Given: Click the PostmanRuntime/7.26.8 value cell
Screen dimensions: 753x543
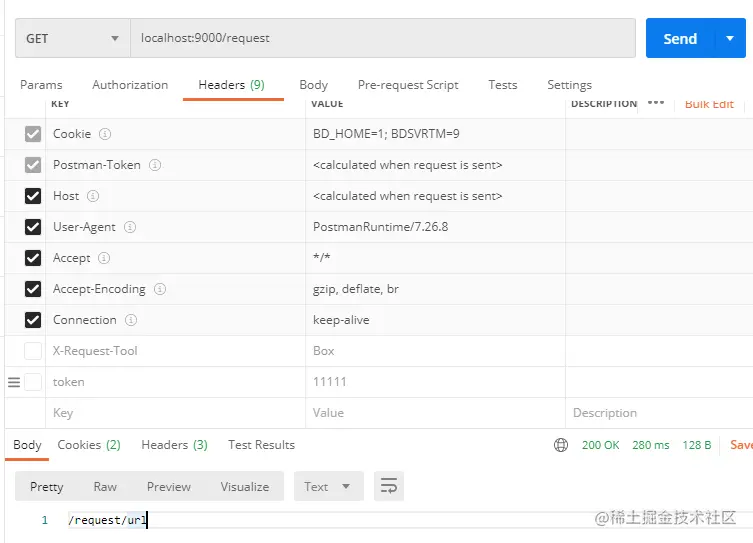Looking at the screenshot, I should (x=435, y=227).
